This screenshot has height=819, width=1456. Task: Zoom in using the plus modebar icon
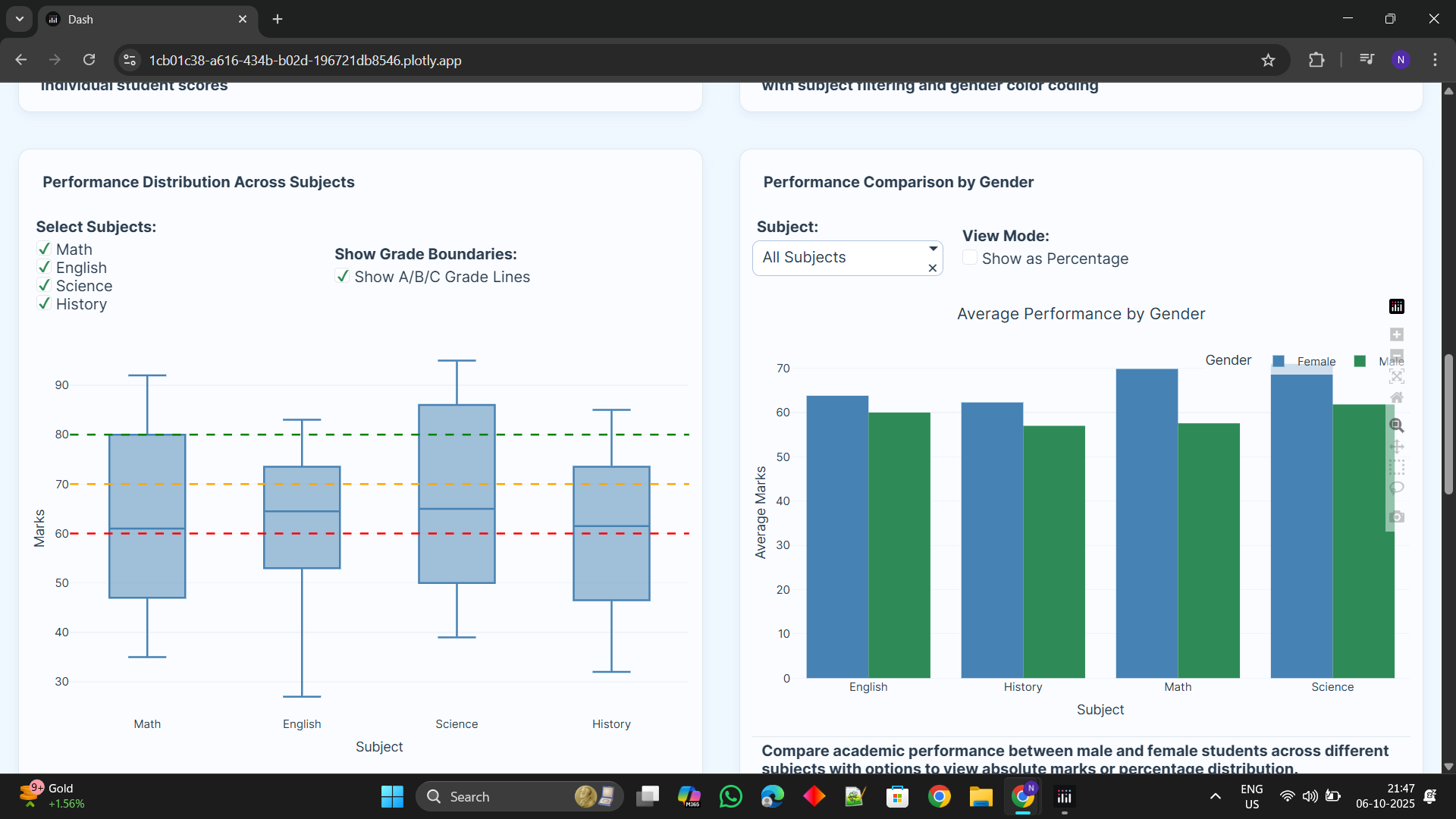tap(1396, 334)
